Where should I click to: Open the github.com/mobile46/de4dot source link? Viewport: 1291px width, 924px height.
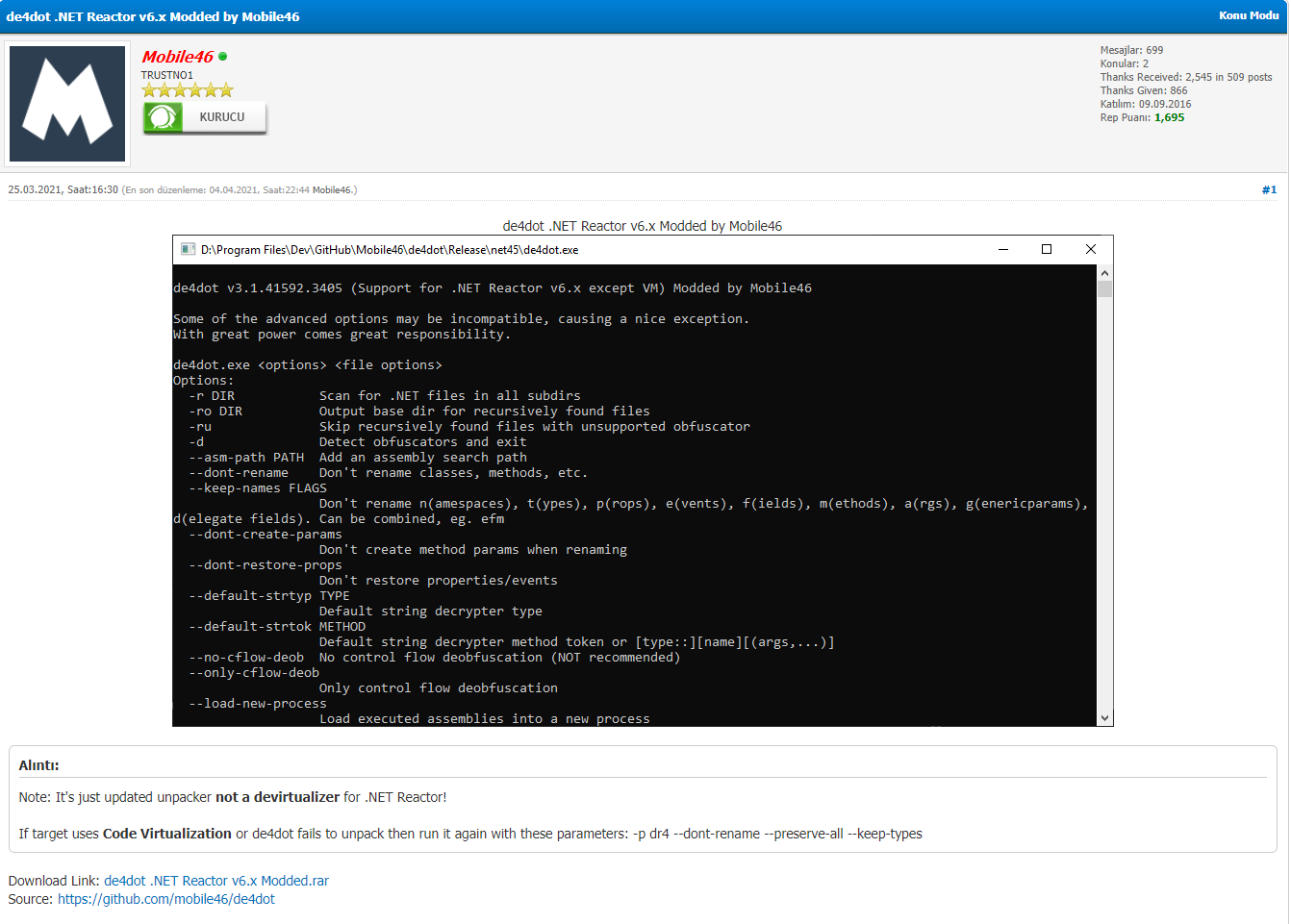(166, 899)
